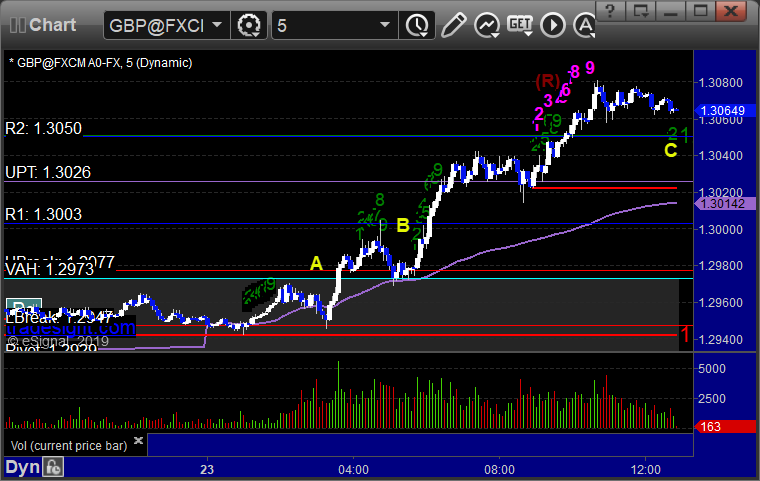Expand the interval 5 dropdown arrow

click(x=385, y=25)
